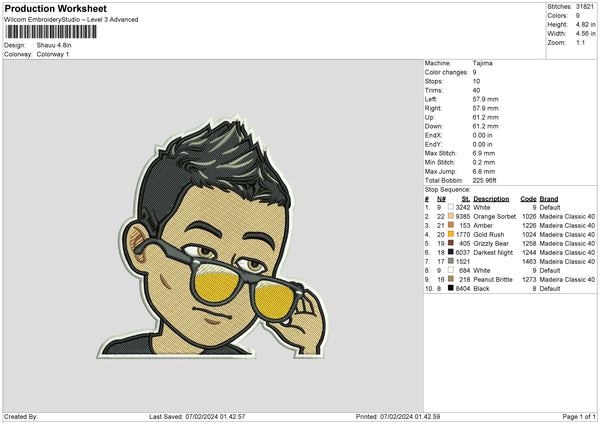Viewport: 600px width, 424px height.
Task: Click the Total Bobbin value 225.96ft
Action: [484, 180]
